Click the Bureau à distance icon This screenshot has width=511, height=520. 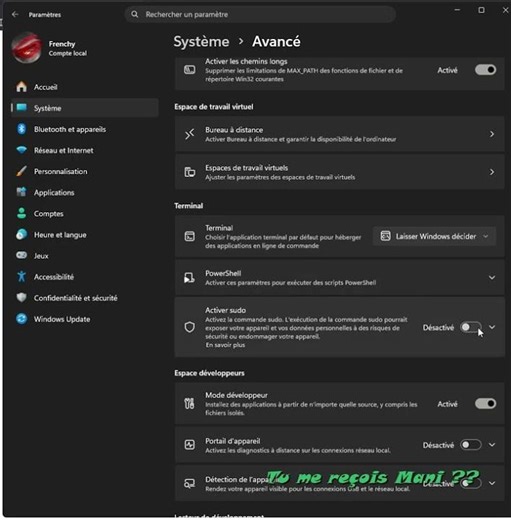190,134
